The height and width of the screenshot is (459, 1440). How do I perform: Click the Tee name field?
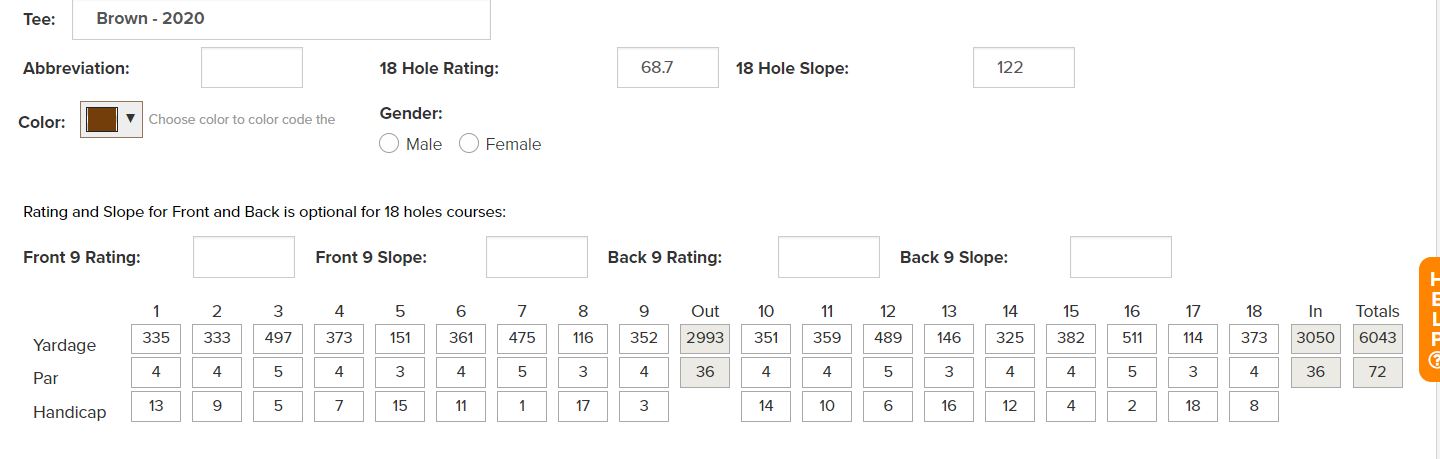pos(281,19)
